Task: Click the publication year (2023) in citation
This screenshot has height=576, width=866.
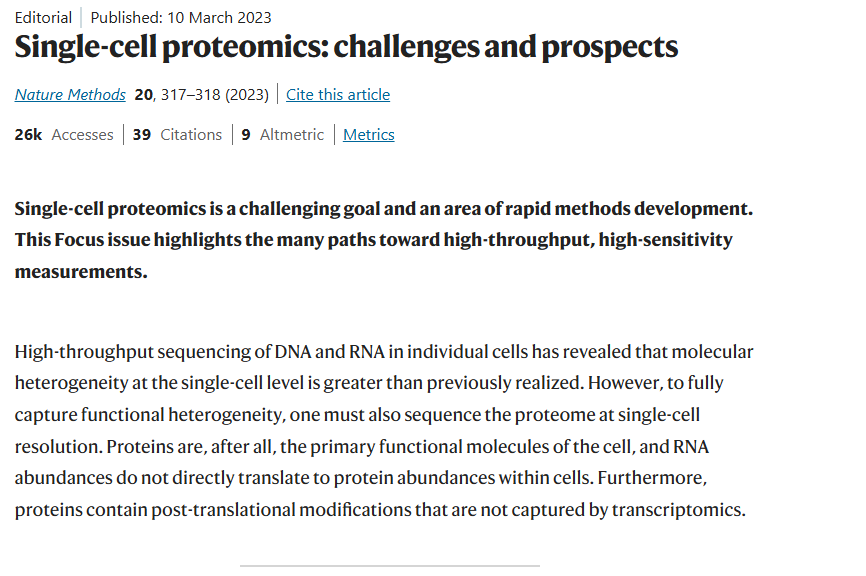Action: (247, 95)
